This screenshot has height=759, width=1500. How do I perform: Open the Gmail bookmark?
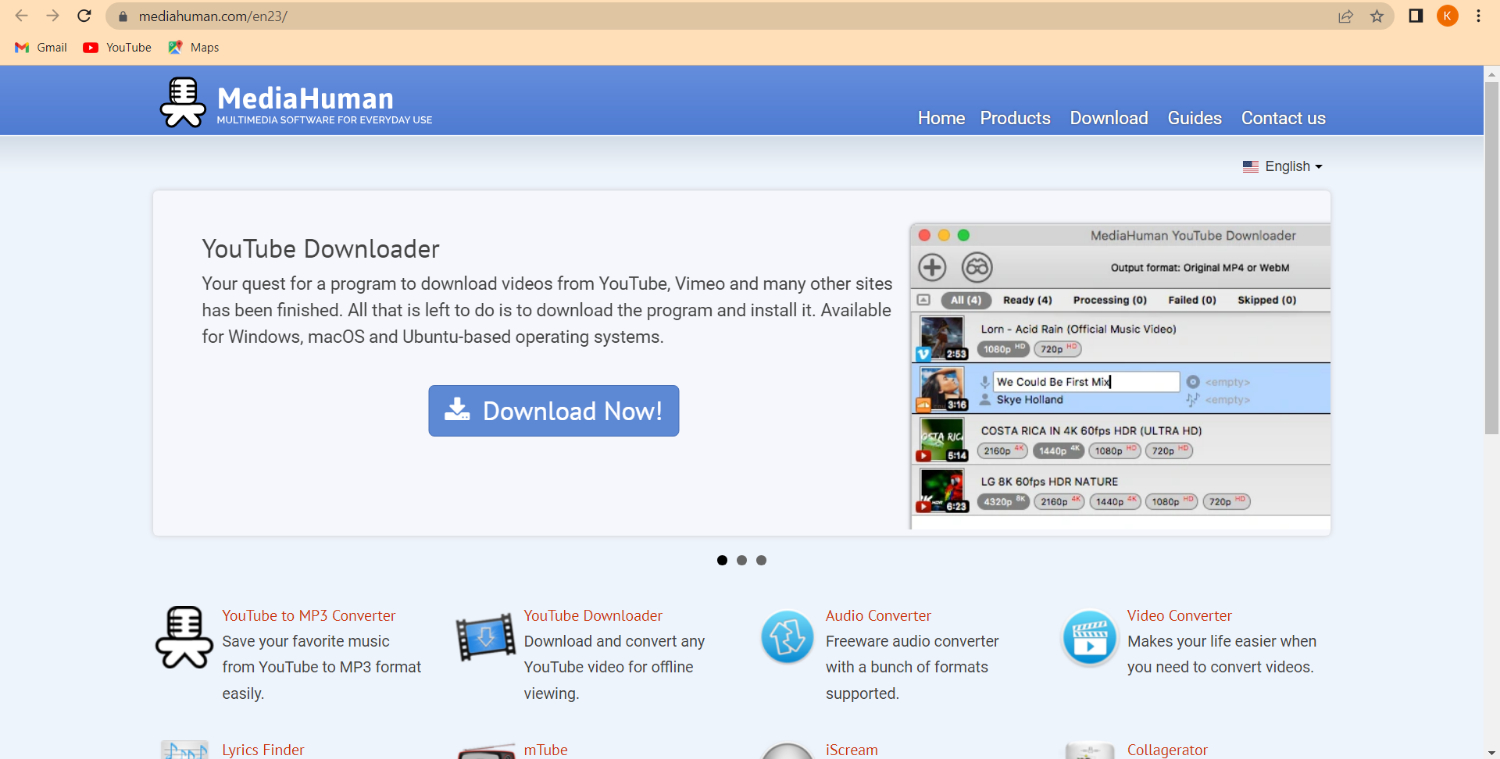[x=41, y=47]
